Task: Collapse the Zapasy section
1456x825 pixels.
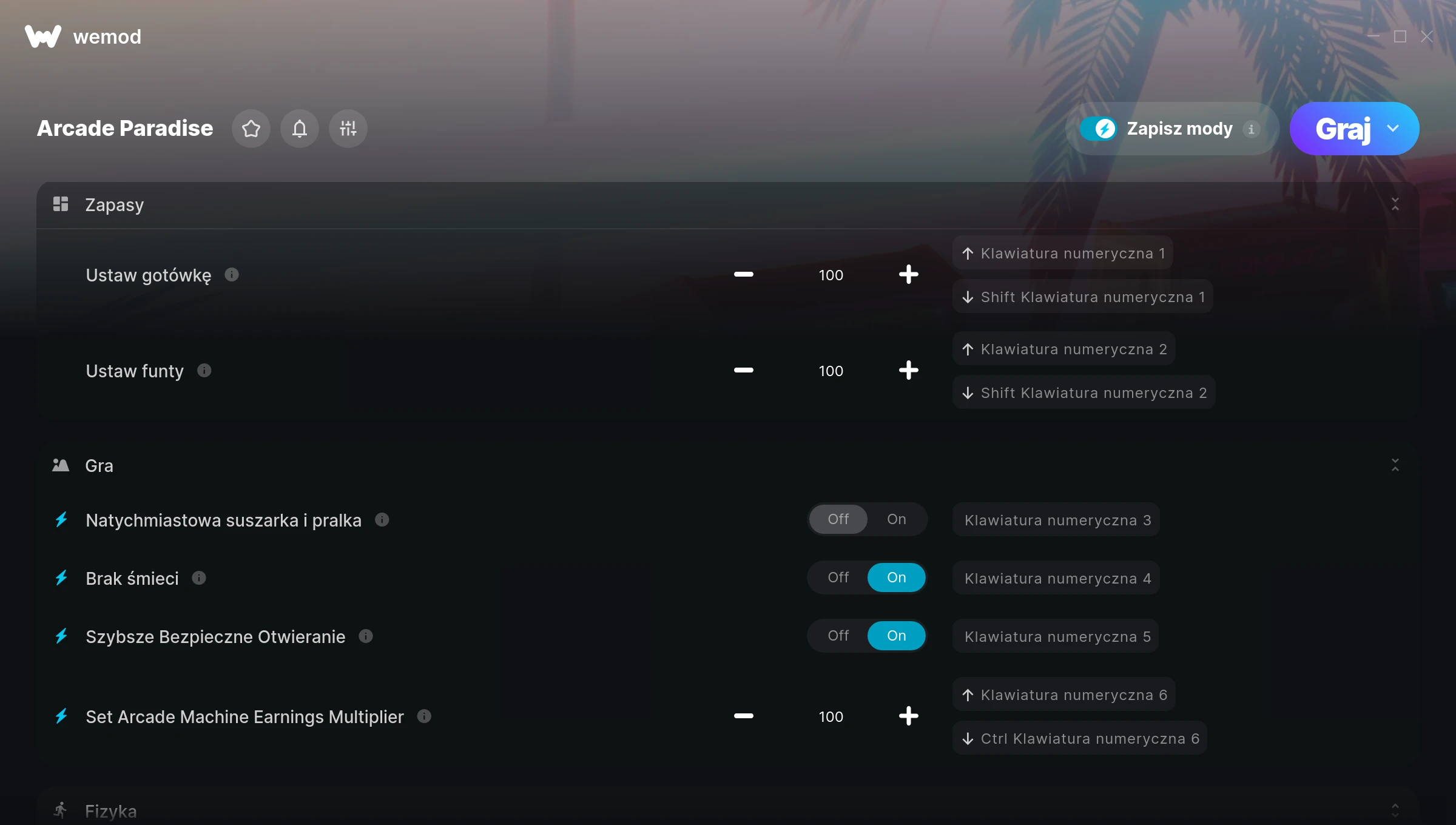Action: click(1395, 204)
